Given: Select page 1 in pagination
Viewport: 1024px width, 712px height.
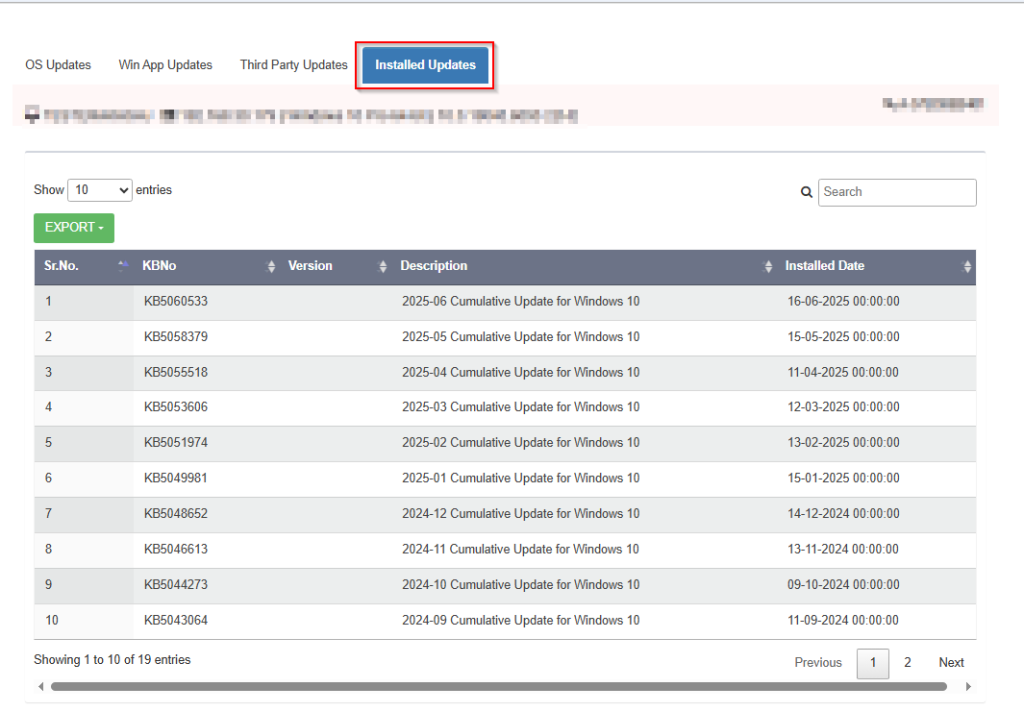Looking at the screenshot, I should [872, 663].
